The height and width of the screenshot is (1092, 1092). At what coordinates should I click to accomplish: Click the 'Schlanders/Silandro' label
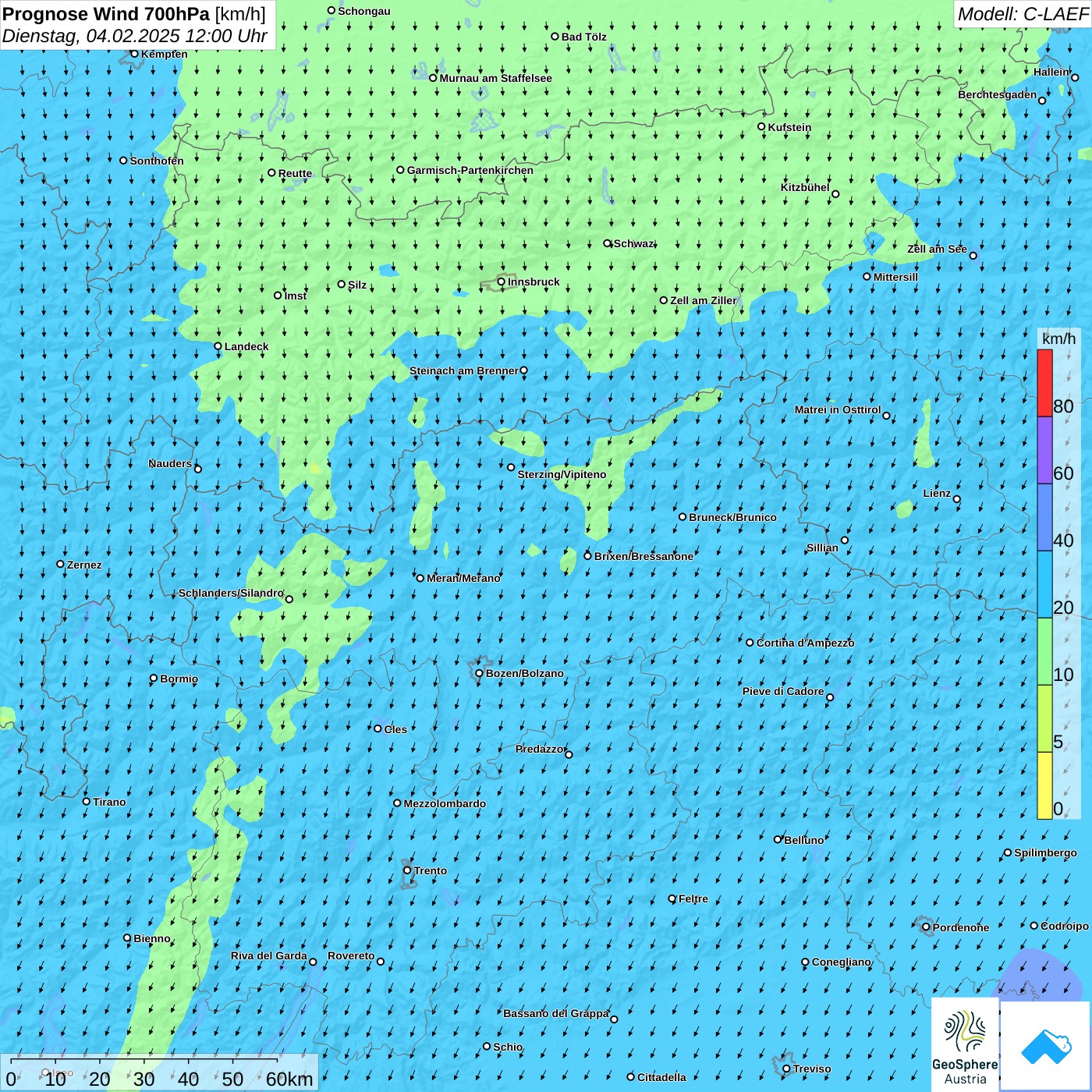(231, 593)
